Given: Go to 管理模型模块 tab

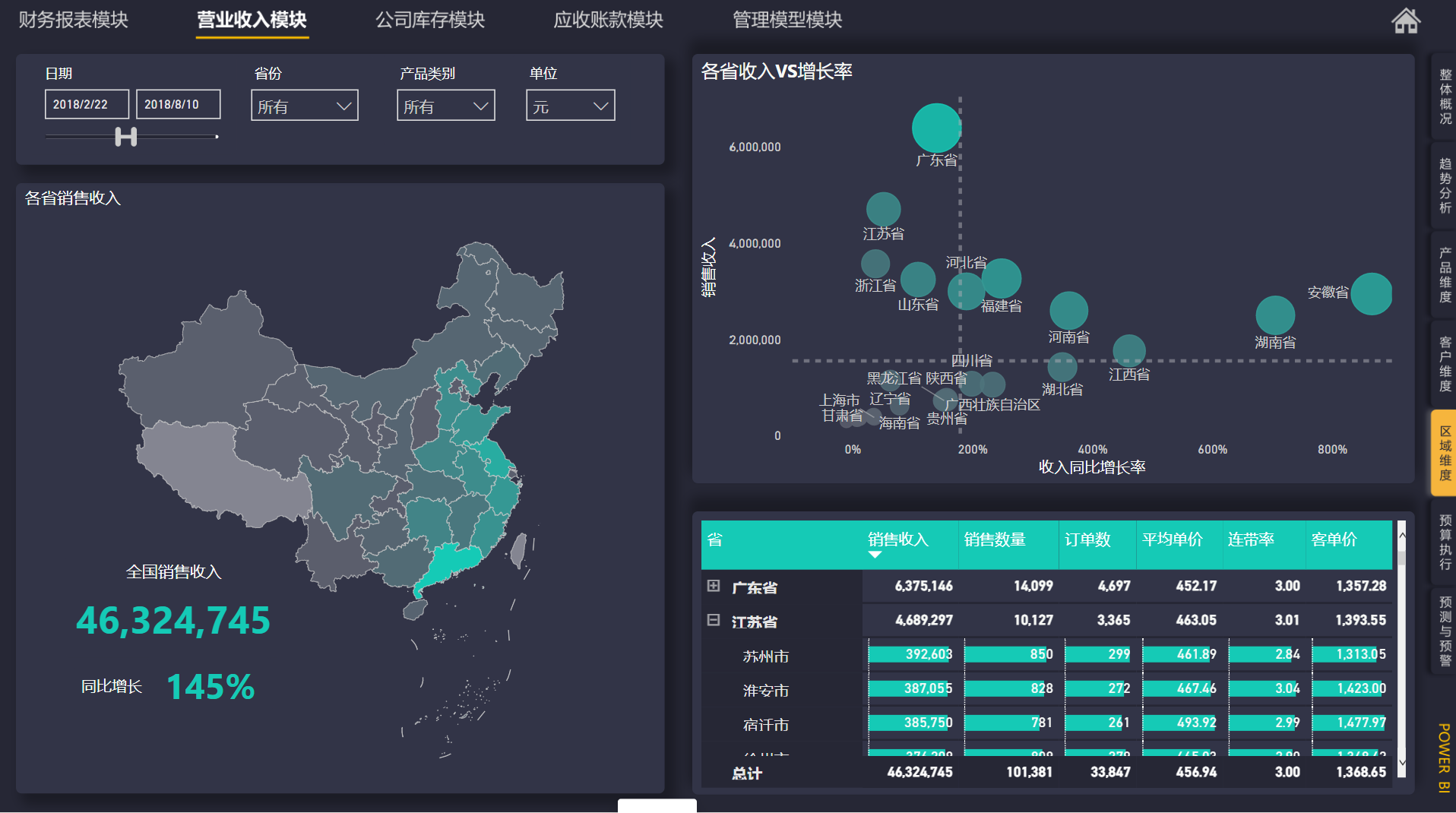Looking at the screenshot, I should pyautogui.click(x=787, y=20).
